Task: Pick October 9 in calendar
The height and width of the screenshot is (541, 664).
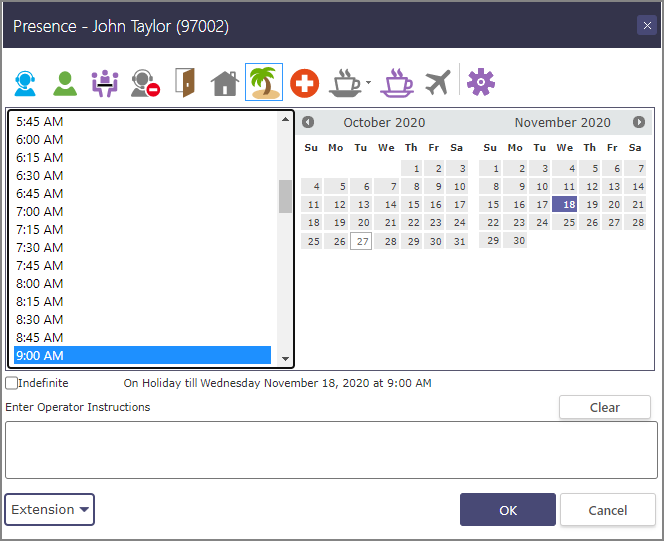Action: coord(434,186)
